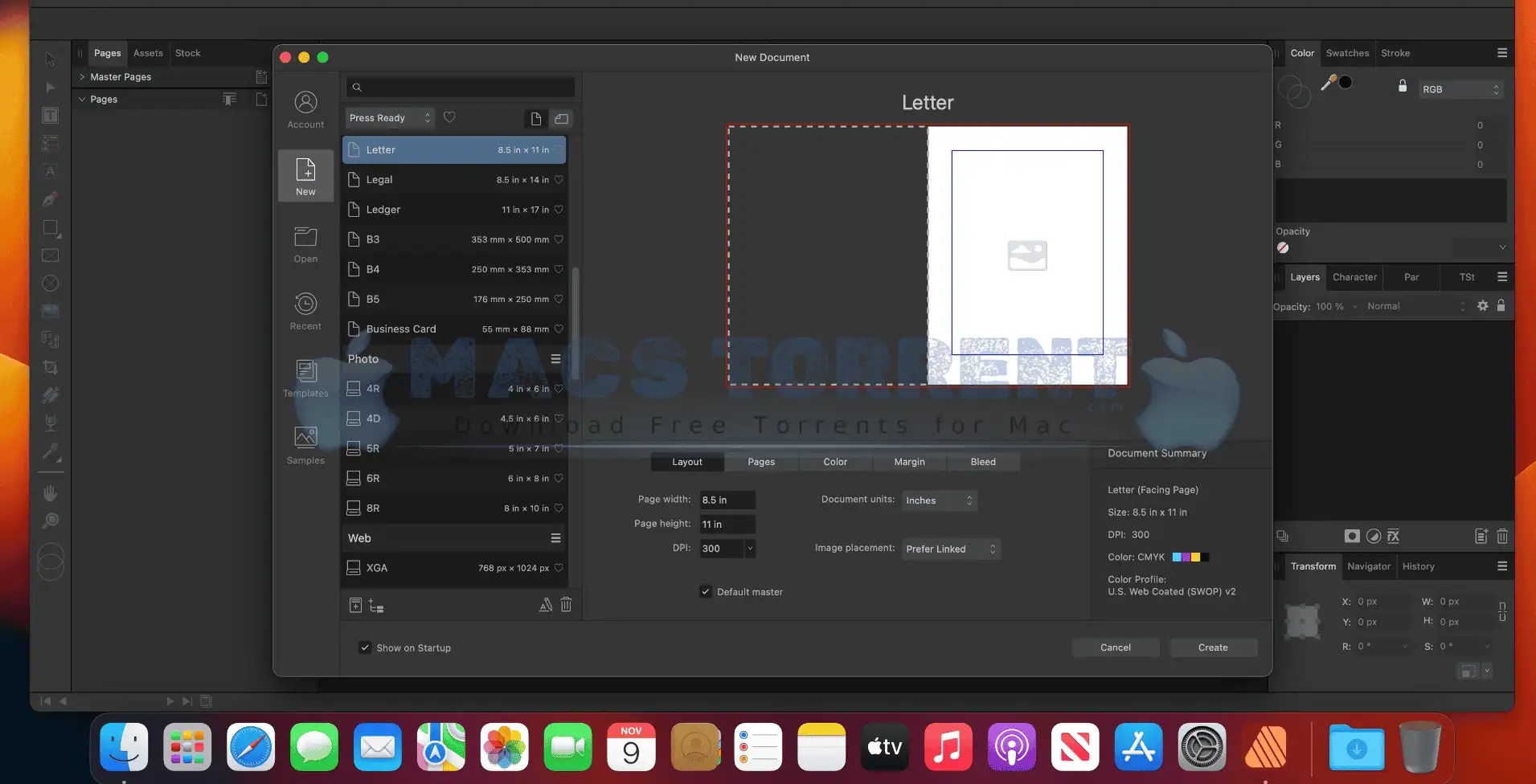Add new preset icon below list

[355, 605]
